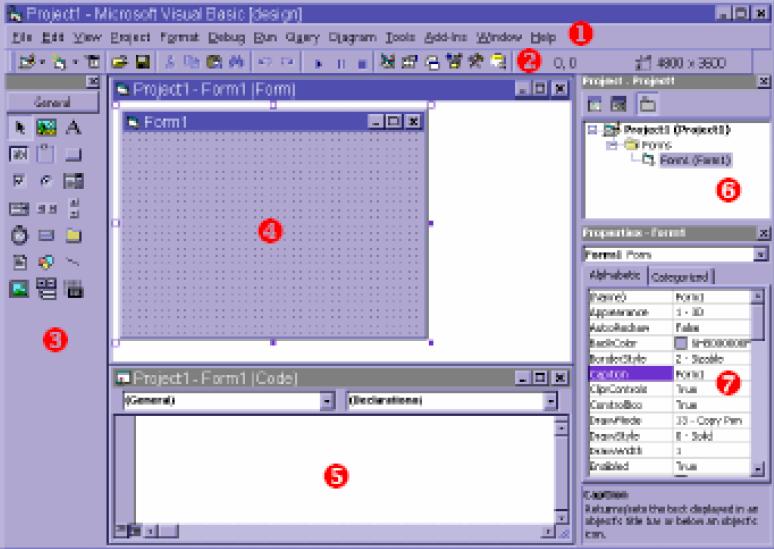774x549 pixels.
Task: Select the Timer control tool
Action: point(19,235)
